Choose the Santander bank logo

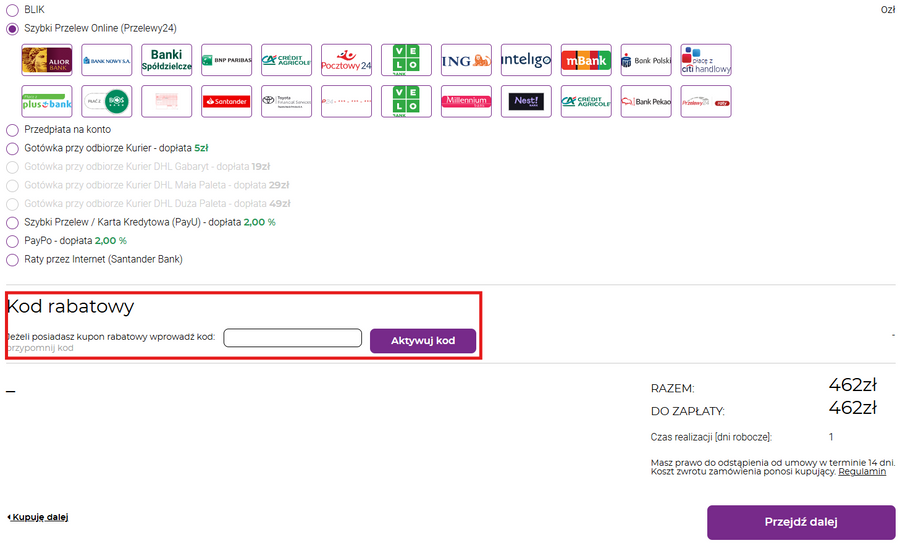pos(226,101)
